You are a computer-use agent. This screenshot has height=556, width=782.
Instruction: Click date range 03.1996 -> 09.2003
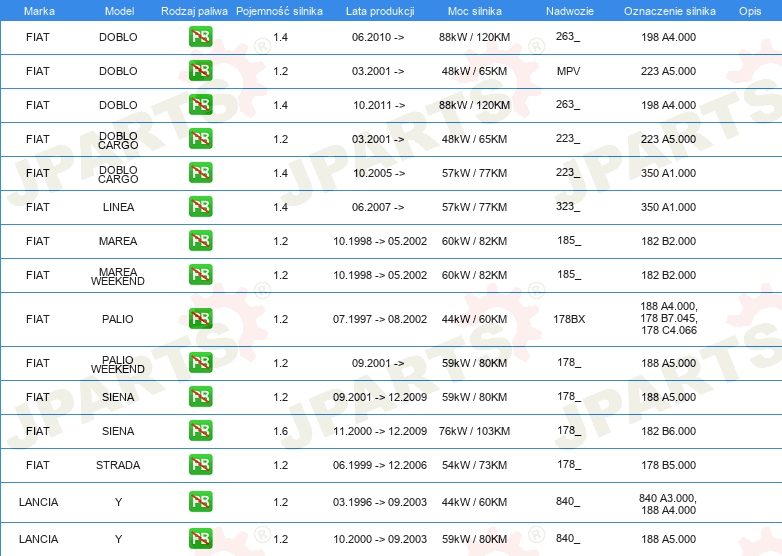tap(380, 502)
